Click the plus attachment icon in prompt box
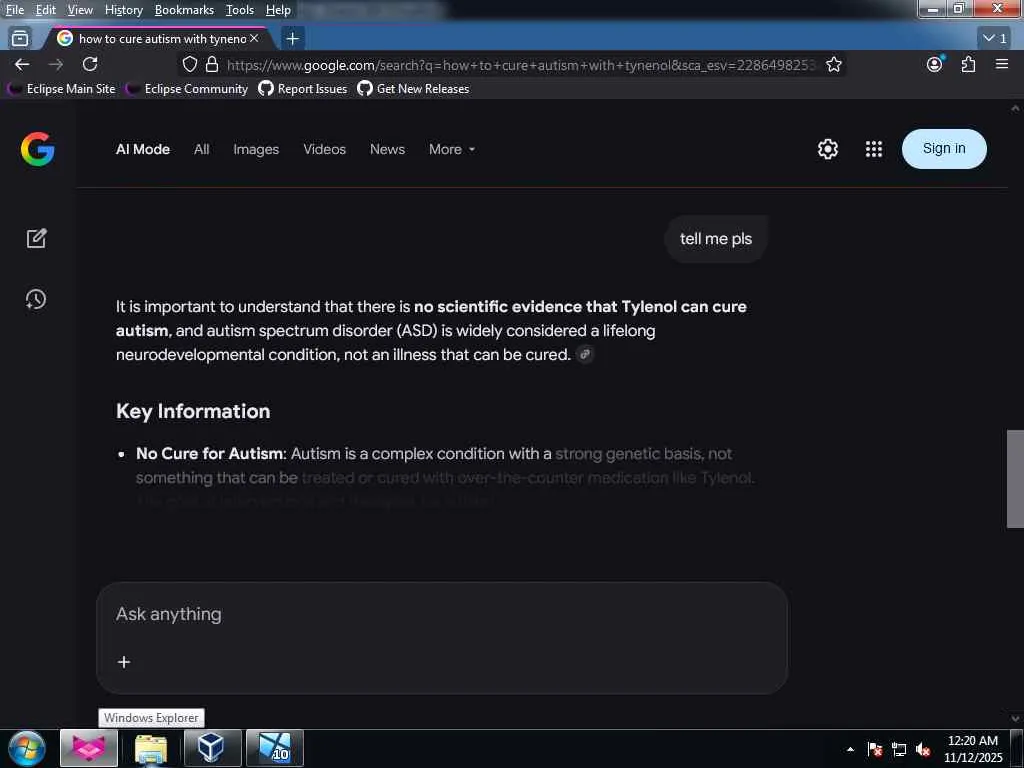 point(123,662)
